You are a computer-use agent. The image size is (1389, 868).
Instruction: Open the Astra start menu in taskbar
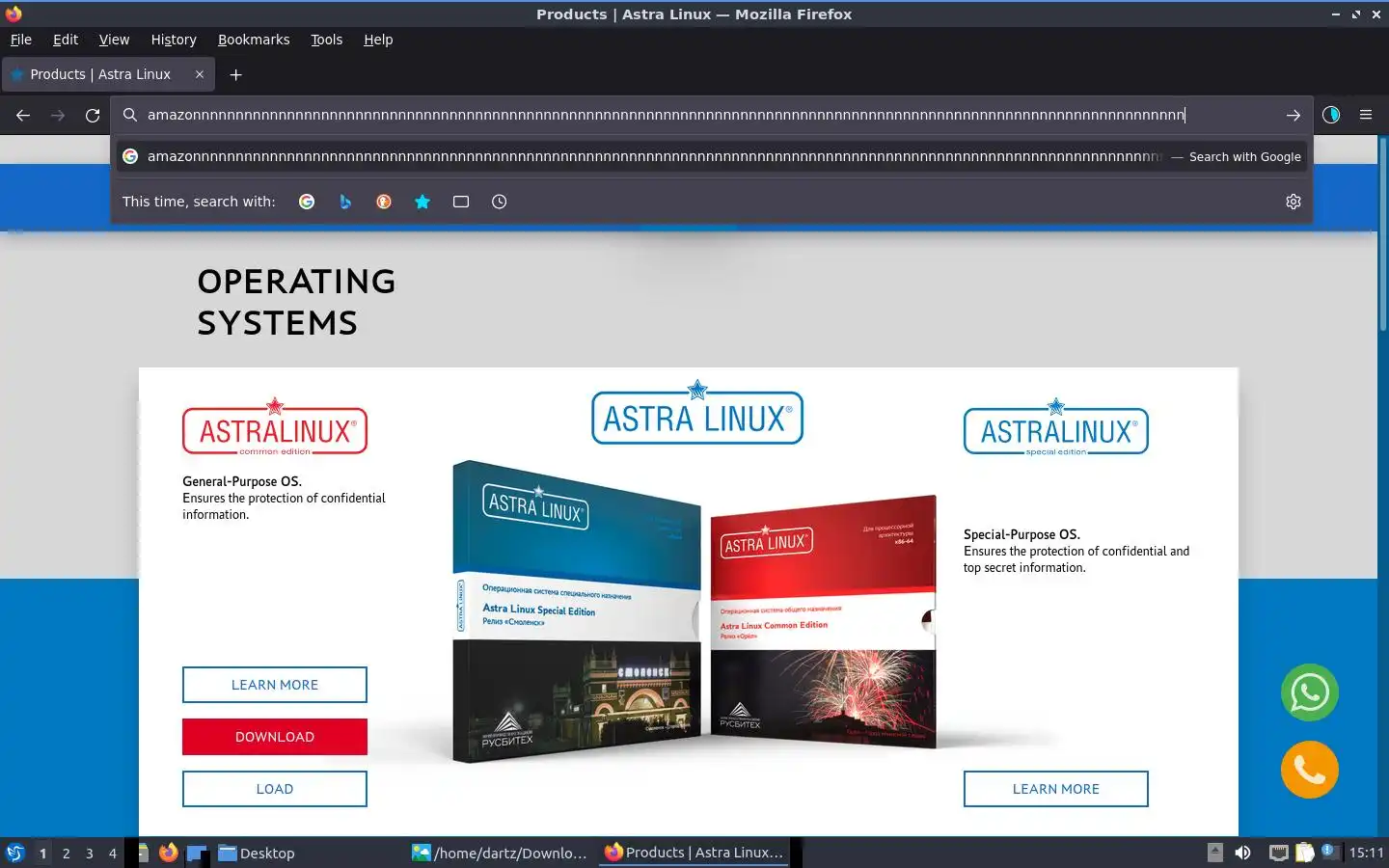point(15,854)
